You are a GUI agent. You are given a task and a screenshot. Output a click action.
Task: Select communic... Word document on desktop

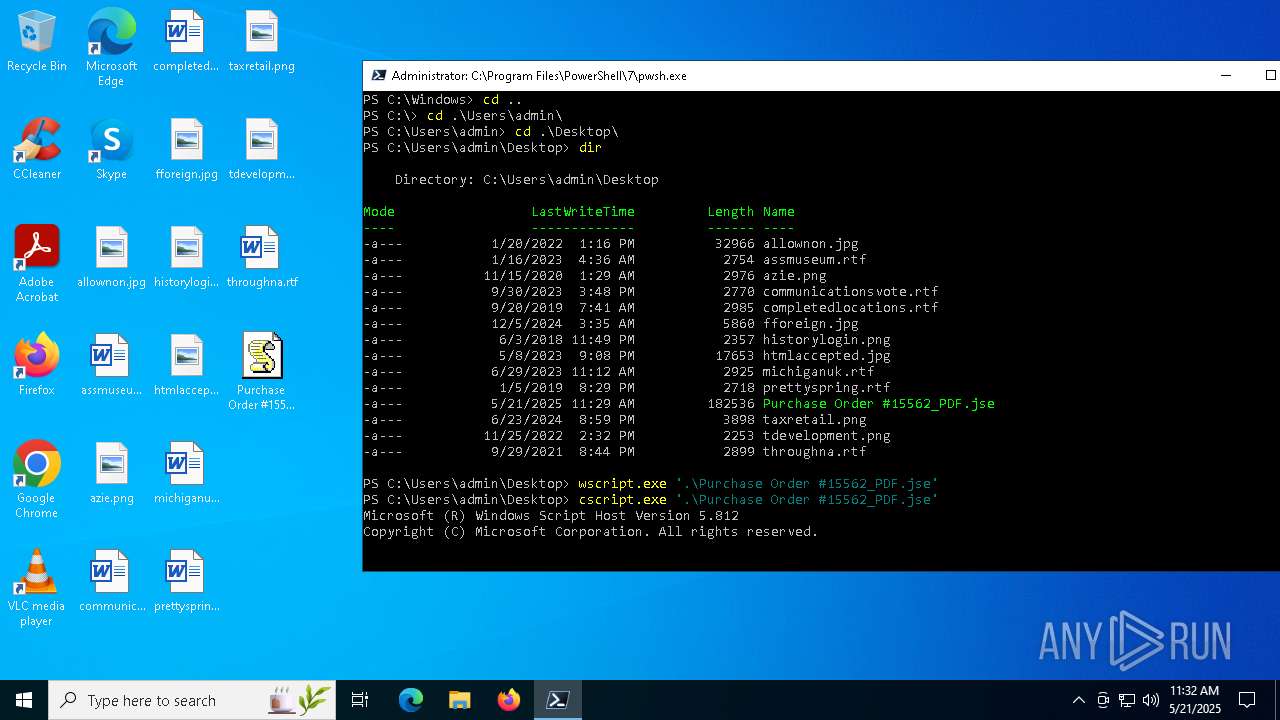111,582
